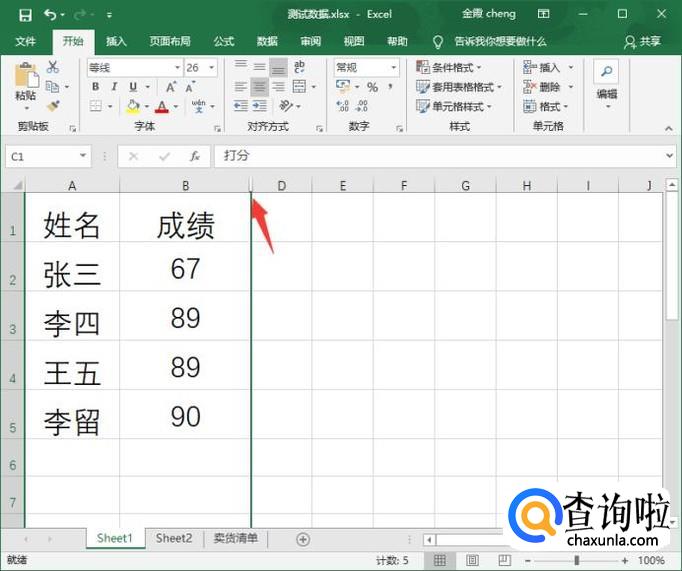Image resolution: width=682 pixels, height=571 pixels.
Task: Add a new sheet with the plus icon
Action: point(303,539)
